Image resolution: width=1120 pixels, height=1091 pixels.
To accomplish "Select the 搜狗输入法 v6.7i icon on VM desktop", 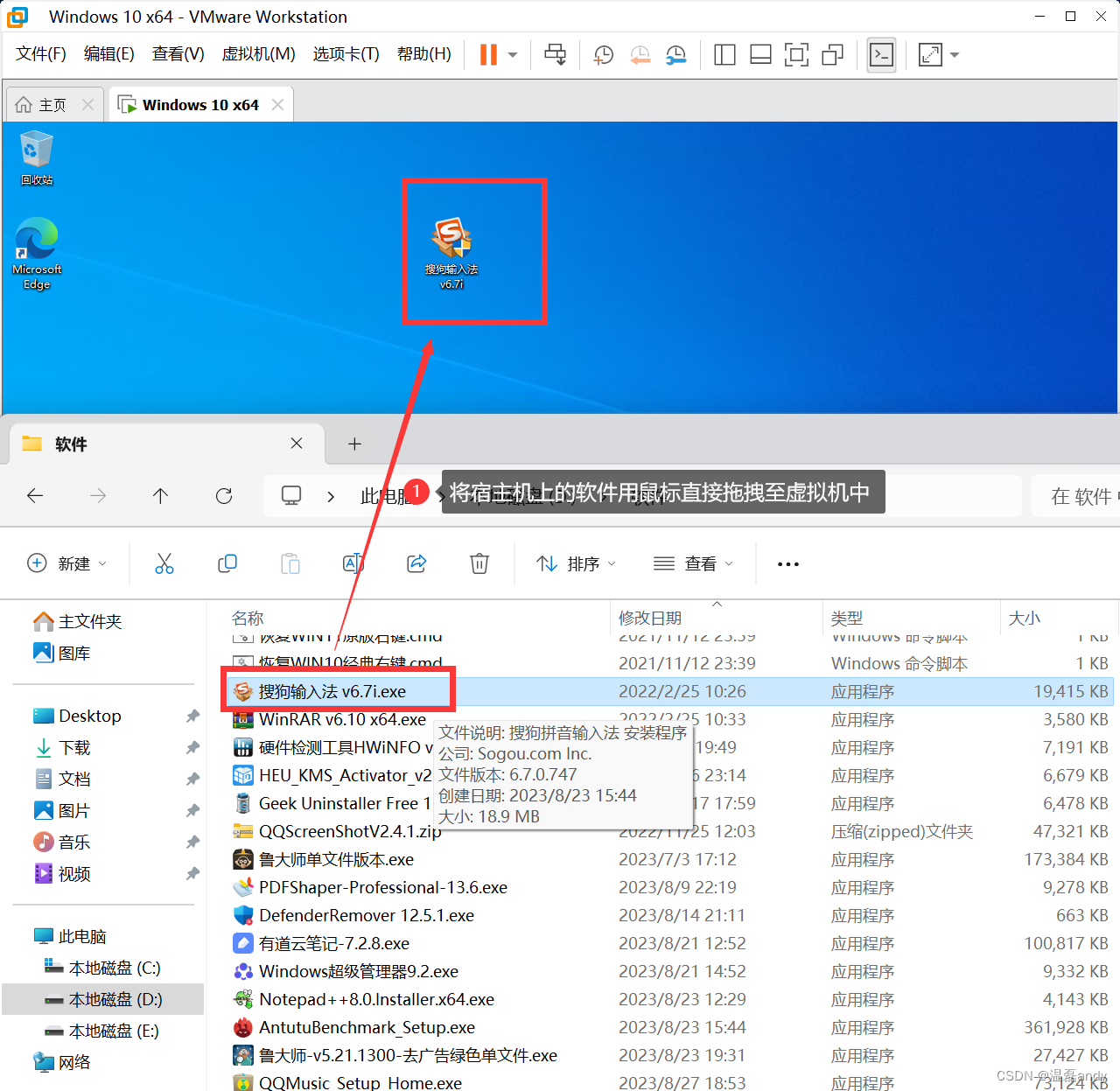I will point(451,254).
